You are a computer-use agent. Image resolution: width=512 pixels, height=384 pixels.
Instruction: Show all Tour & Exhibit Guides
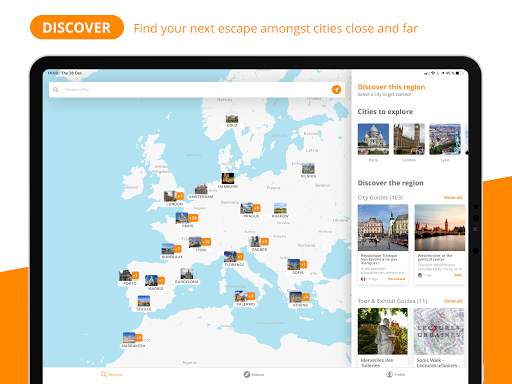click(453, 301)
